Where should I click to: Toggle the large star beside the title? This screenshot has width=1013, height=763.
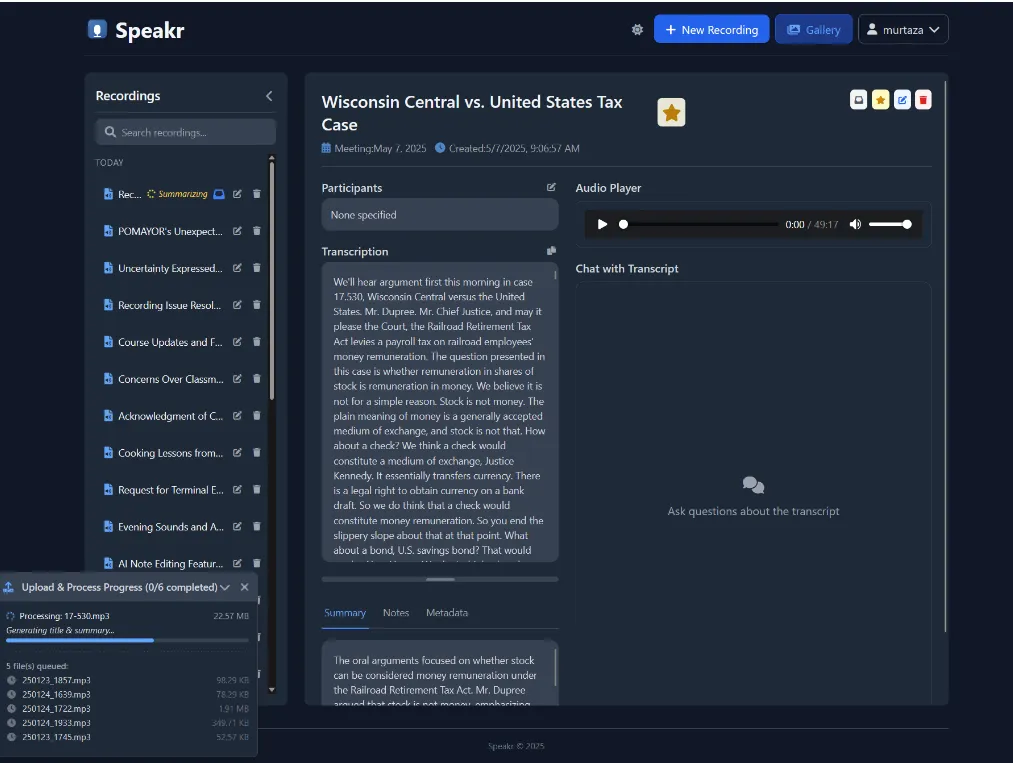pos(671,112)
